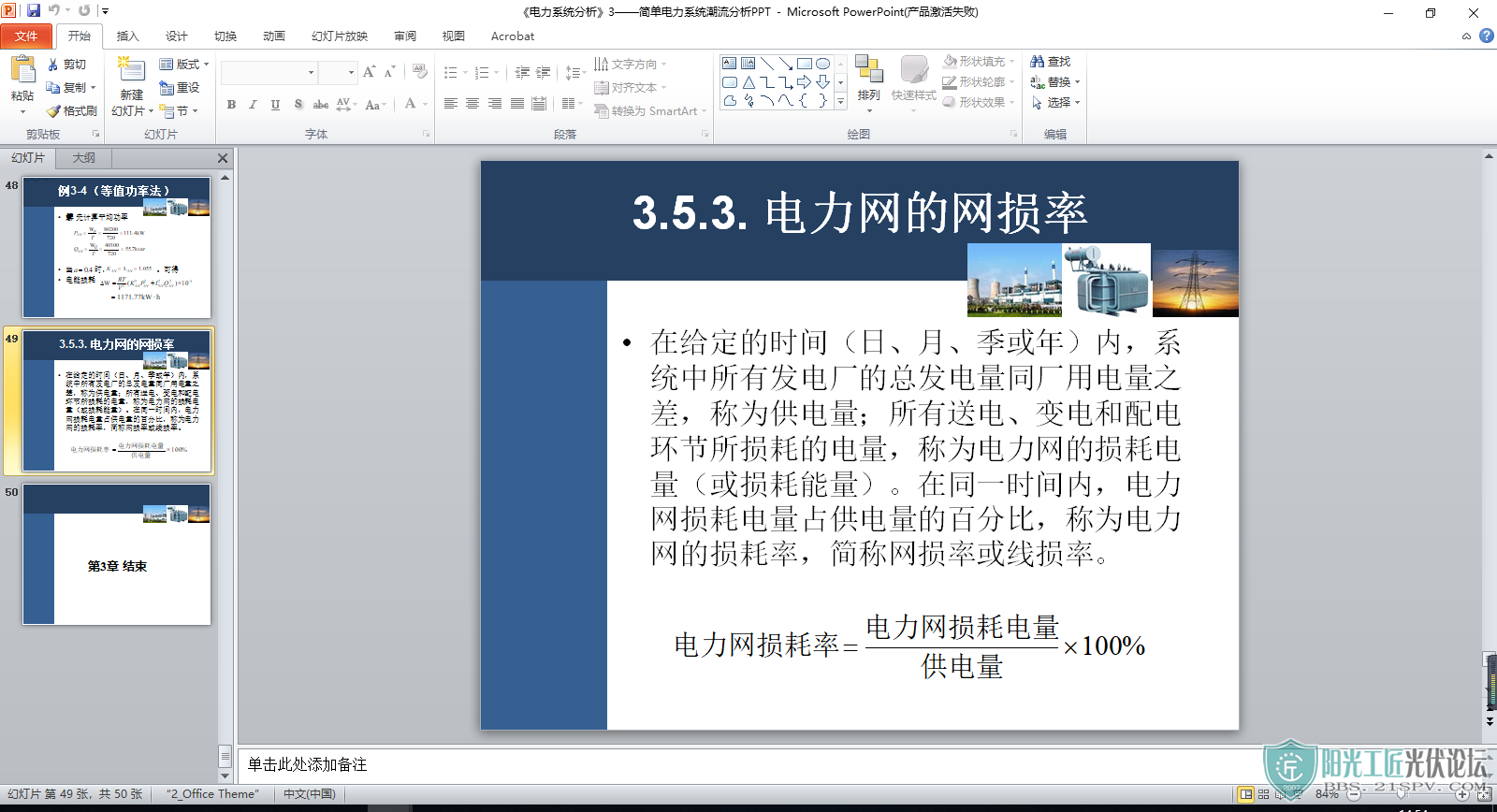Select slide 48 thumbnail 例3-4
1497x812 pixels.
pyautogui.click(x=117, y=248)
